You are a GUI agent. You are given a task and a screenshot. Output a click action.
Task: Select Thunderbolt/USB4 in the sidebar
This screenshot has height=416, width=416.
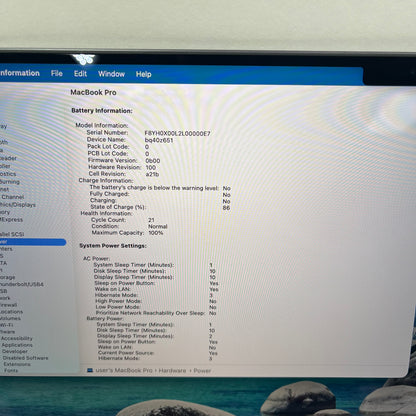(x=22, y=284)
